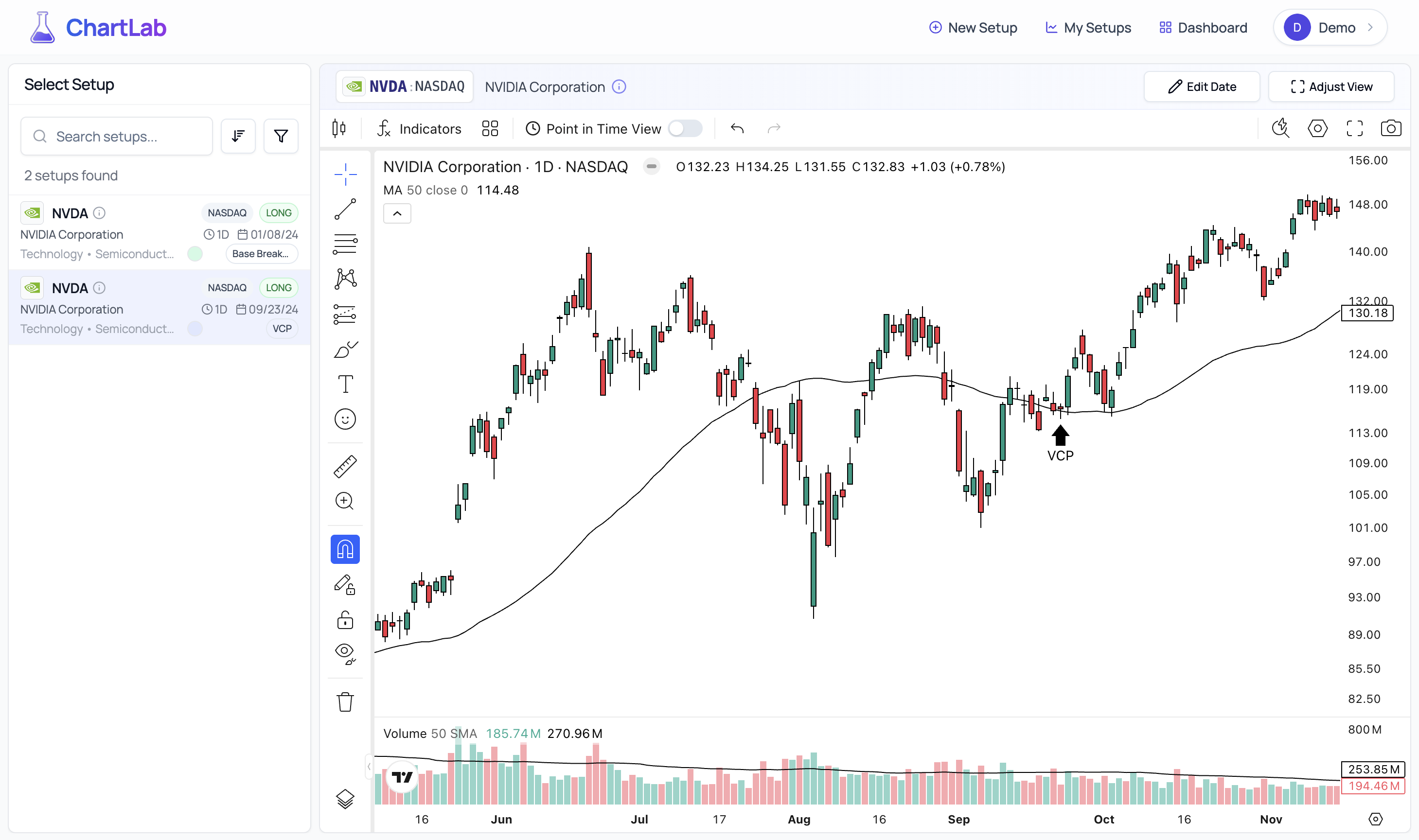Open price axis settings gear at bottom-right

1375,819
